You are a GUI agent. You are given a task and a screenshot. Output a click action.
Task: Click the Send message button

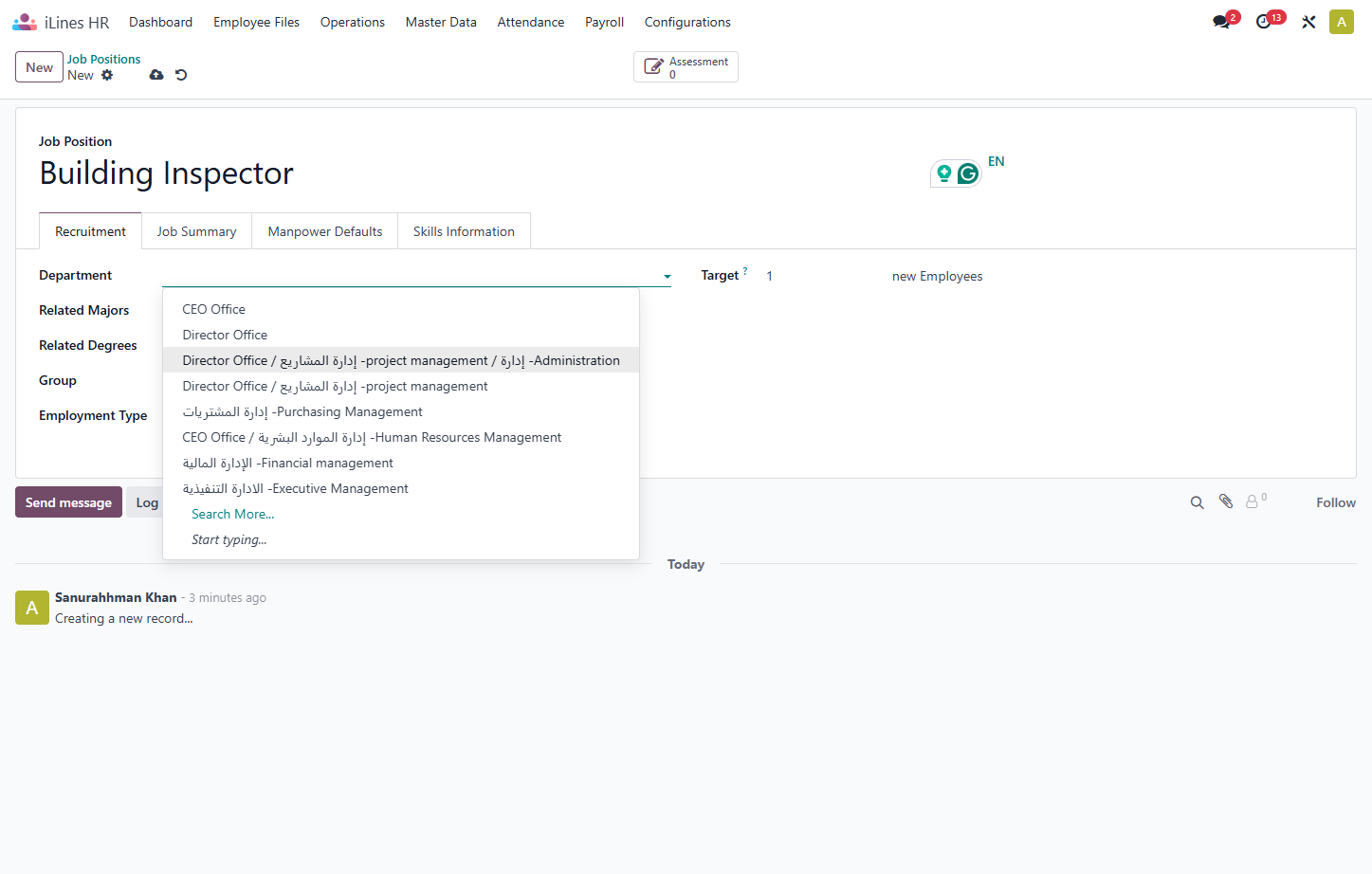coord(68,502)
